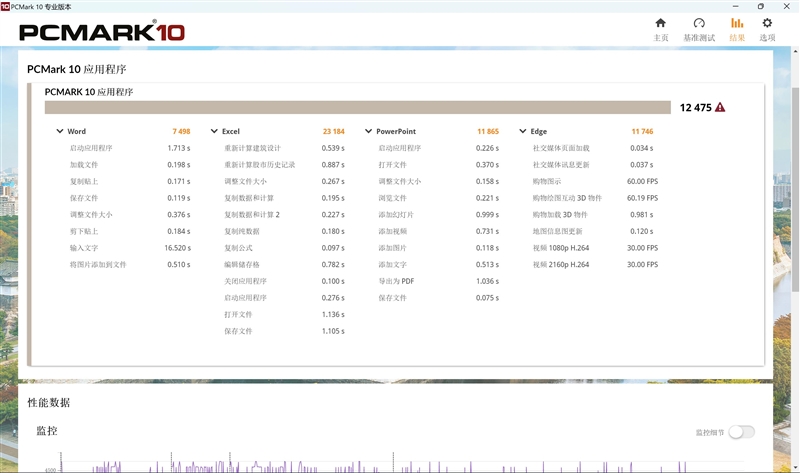This screenshot has width=800, height=473.
Task: Restore down the PCMark 10 window
Action: click(761, 6)
